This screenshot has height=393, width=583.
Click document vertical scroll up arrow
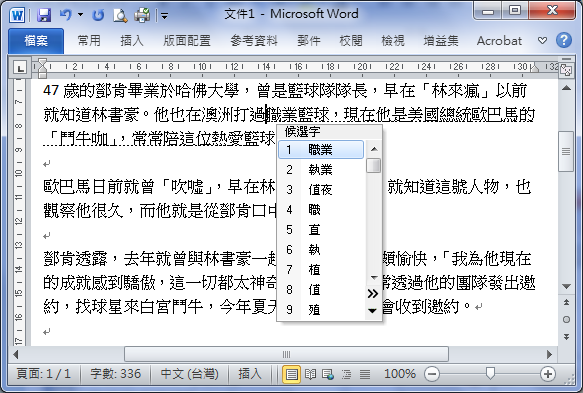[x=566, y=88]
